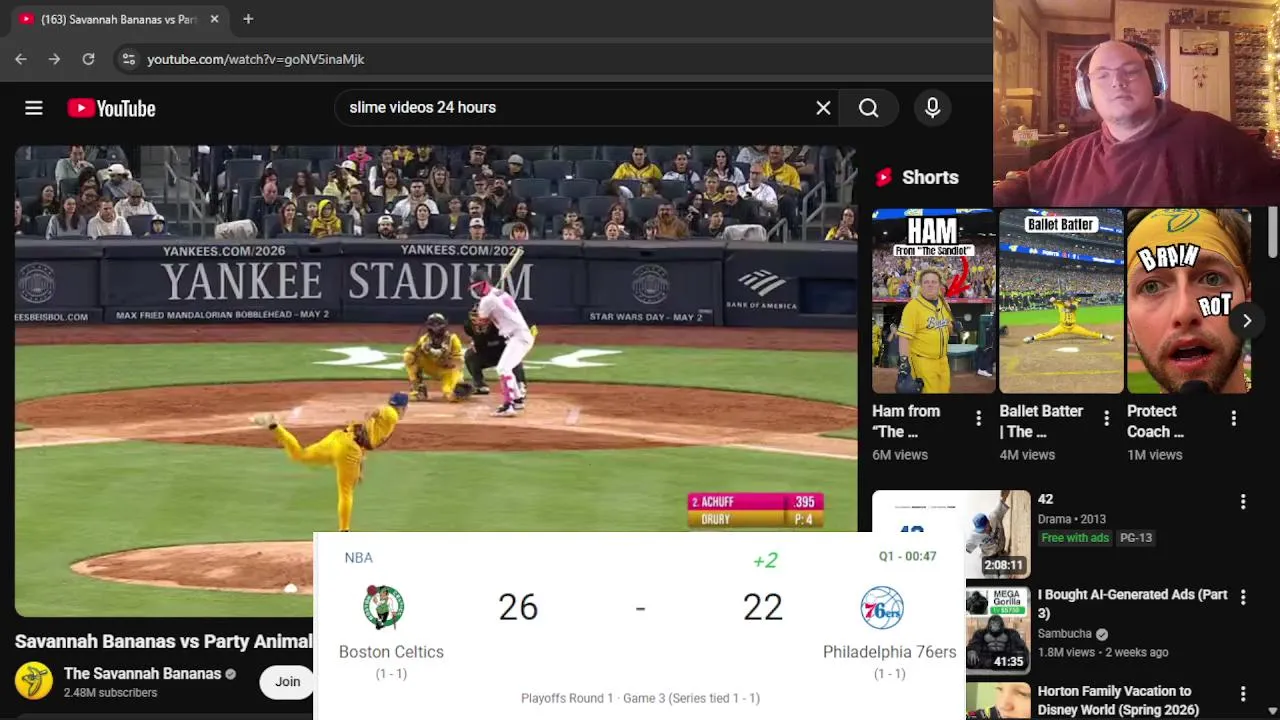Click the 1M views text under Protect Coach

(1155, 455)
